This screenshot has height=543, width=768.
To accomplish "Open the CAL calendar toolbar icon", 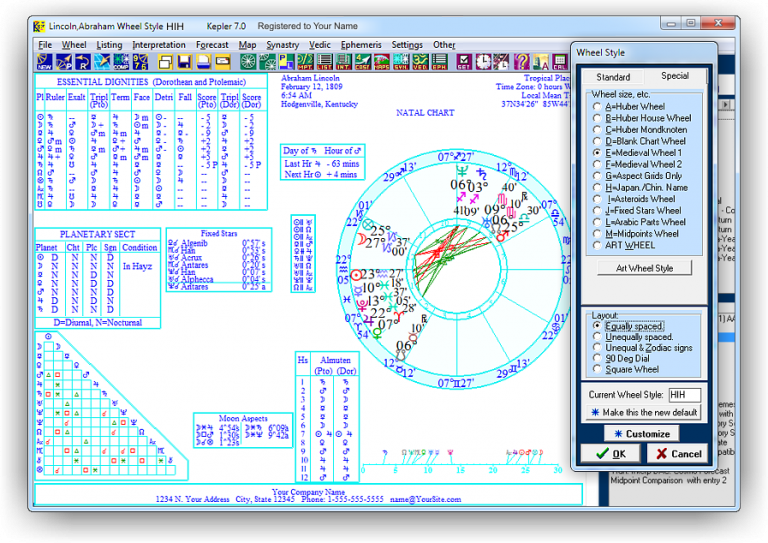I will click(559, 62).
